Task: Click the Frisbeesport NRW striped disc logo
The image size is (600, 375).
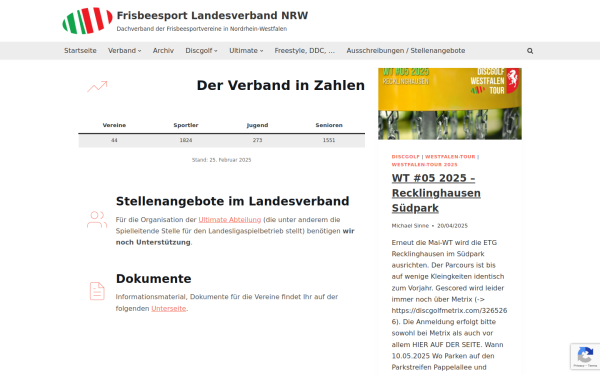Action: (88, 21)
